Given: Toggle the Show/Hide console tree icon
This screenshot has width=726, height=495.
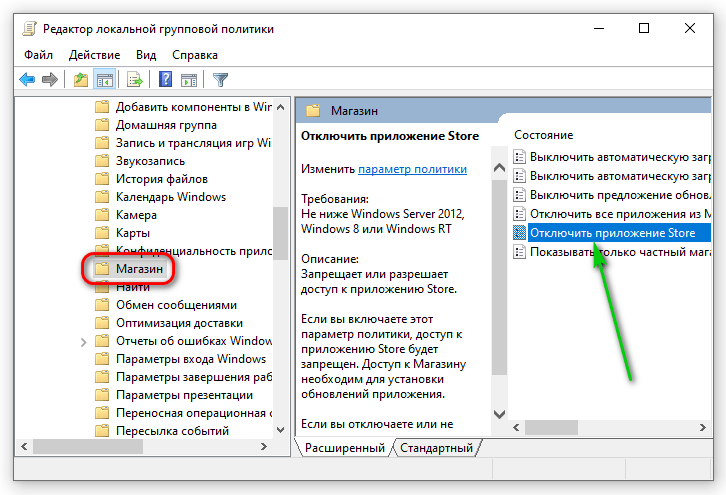Looking at the screenshot, I should click(x=105, y=80).
